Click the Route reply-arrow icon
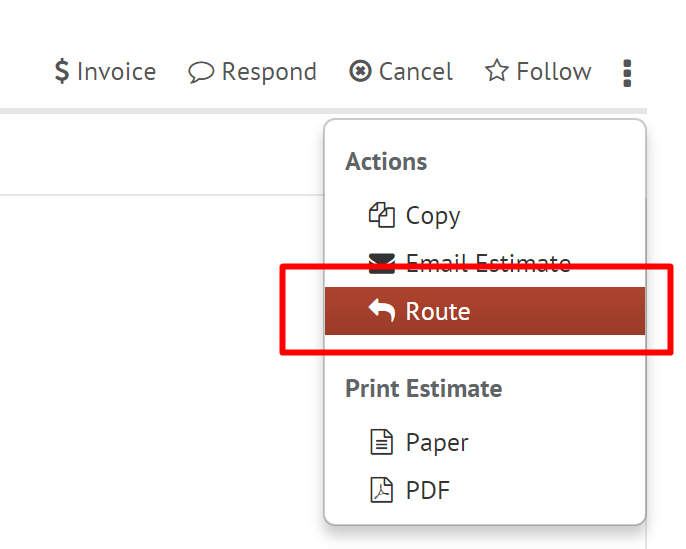Screen dimensions: 686x549 point(382,311)
